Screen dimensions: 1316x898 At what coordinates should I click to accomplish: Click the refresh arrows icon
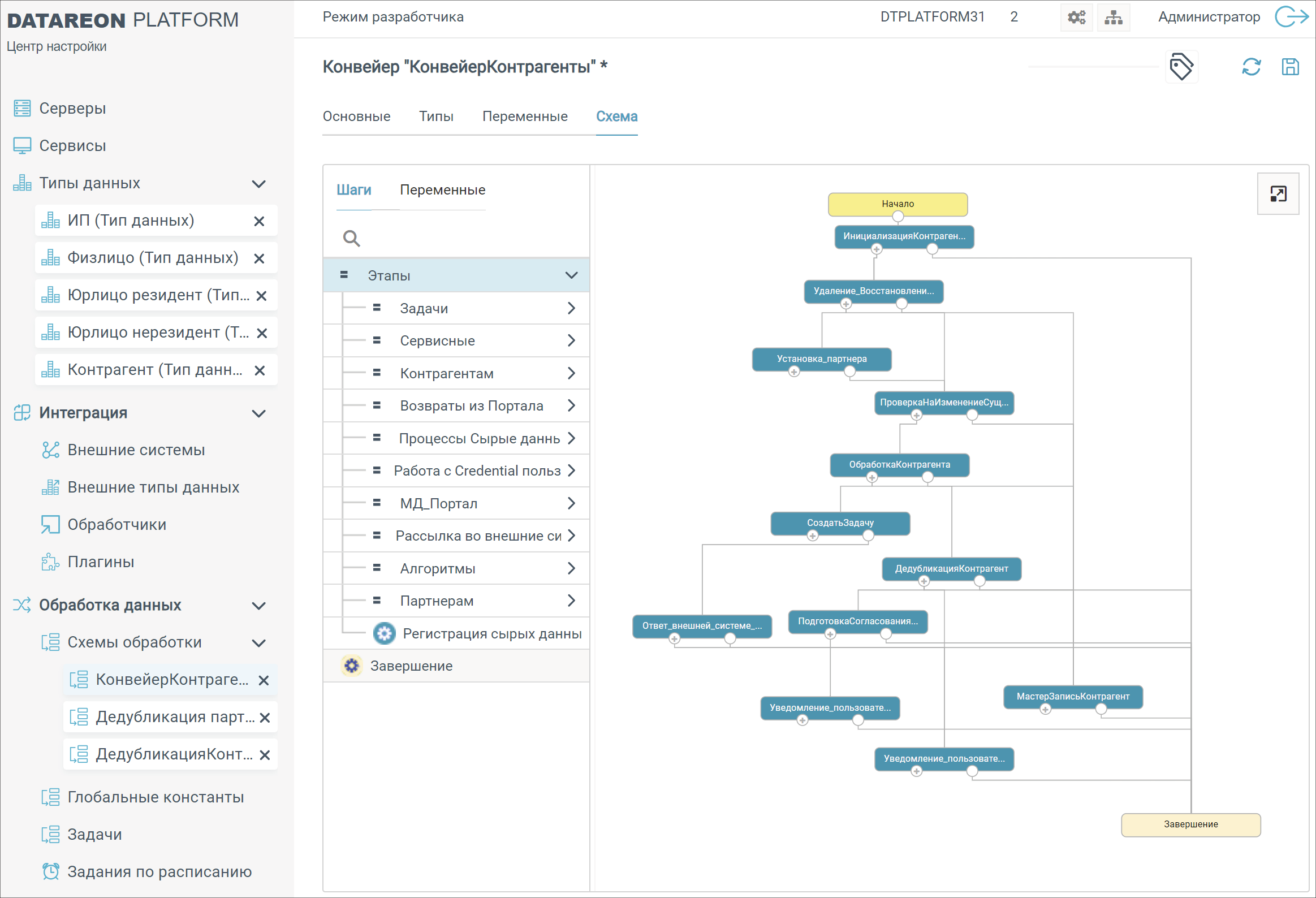coord(1251,67)
